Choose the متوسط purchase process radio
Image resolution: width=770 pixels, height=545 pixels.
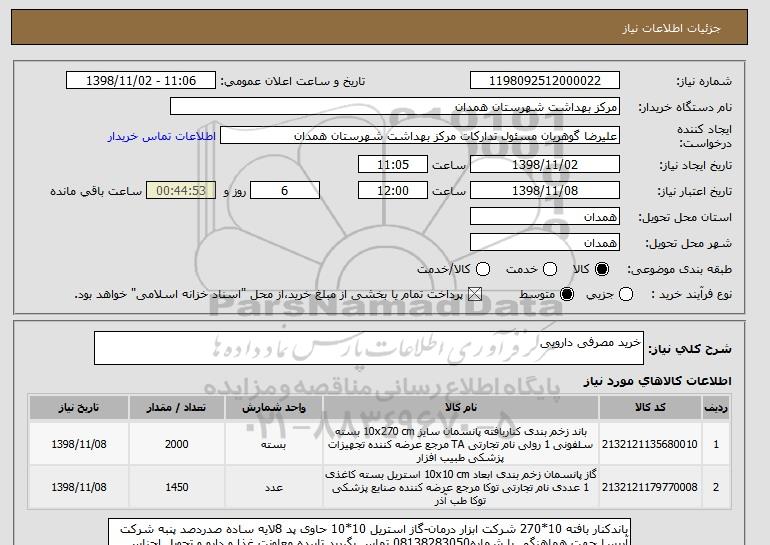tap(567, 295)
